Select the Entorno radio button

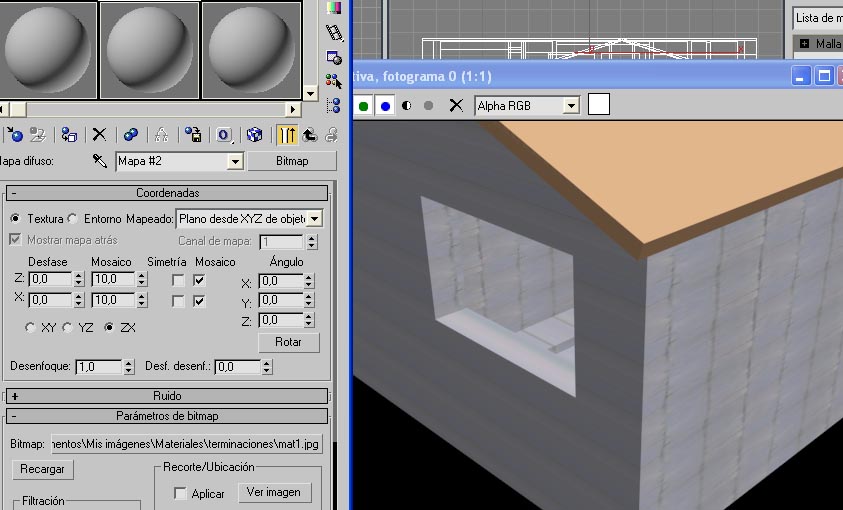click(x=72, y=219)
